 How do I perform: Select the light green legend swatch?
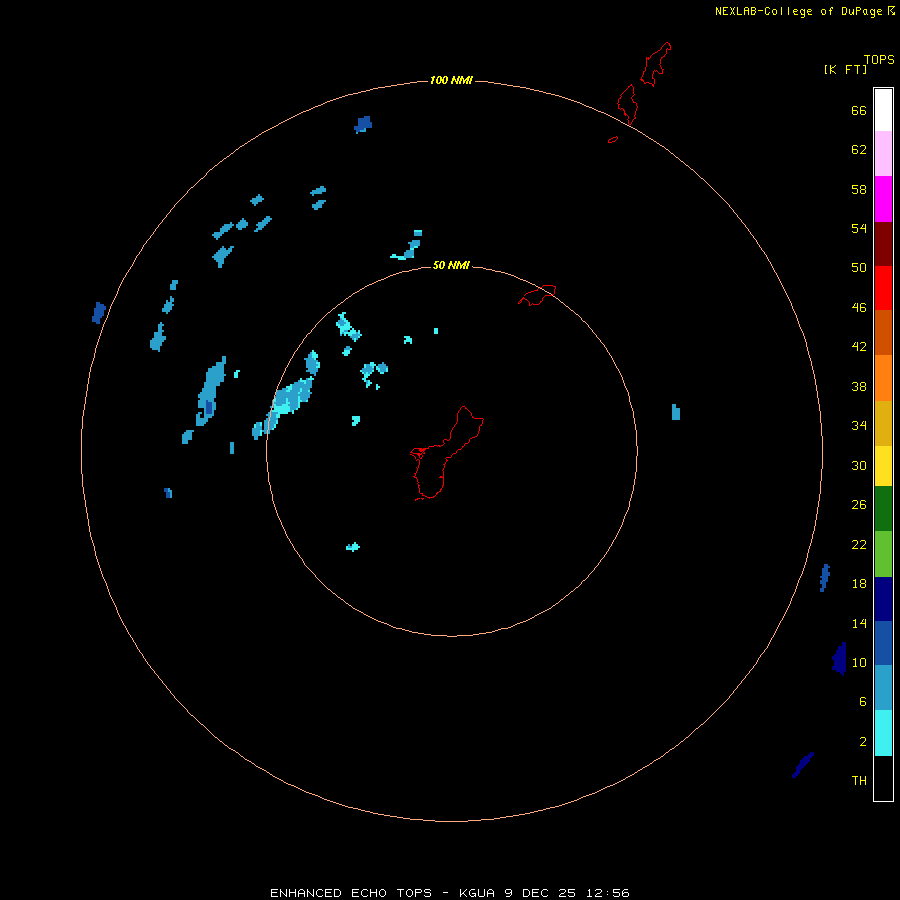pyautogui.click(x=883, y=554)
